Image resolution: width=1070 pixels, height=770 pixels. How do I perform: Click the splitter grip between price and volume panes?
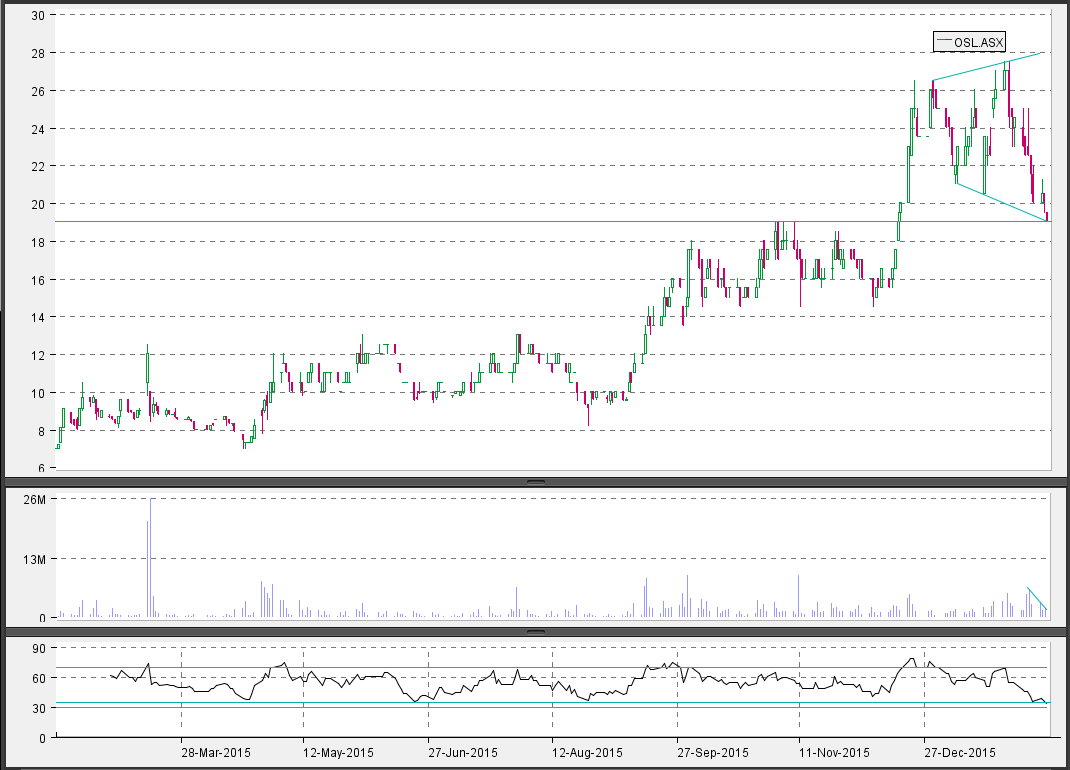click(536, 482)
